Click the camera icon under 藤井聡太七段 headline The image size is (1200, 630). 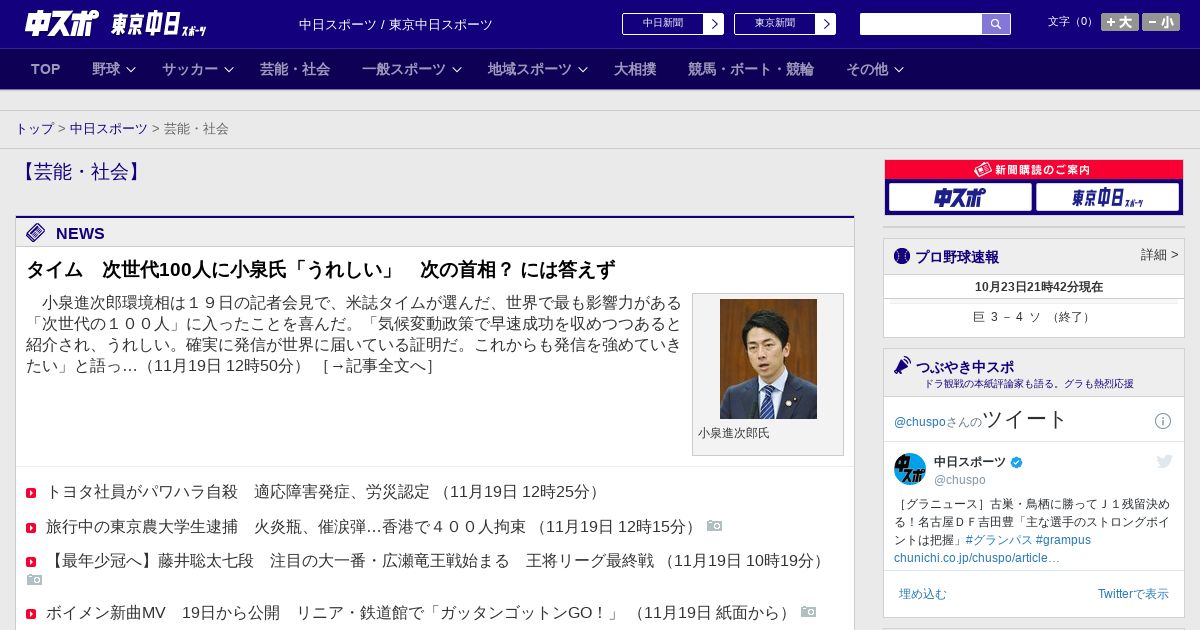(x=34, y=580)
